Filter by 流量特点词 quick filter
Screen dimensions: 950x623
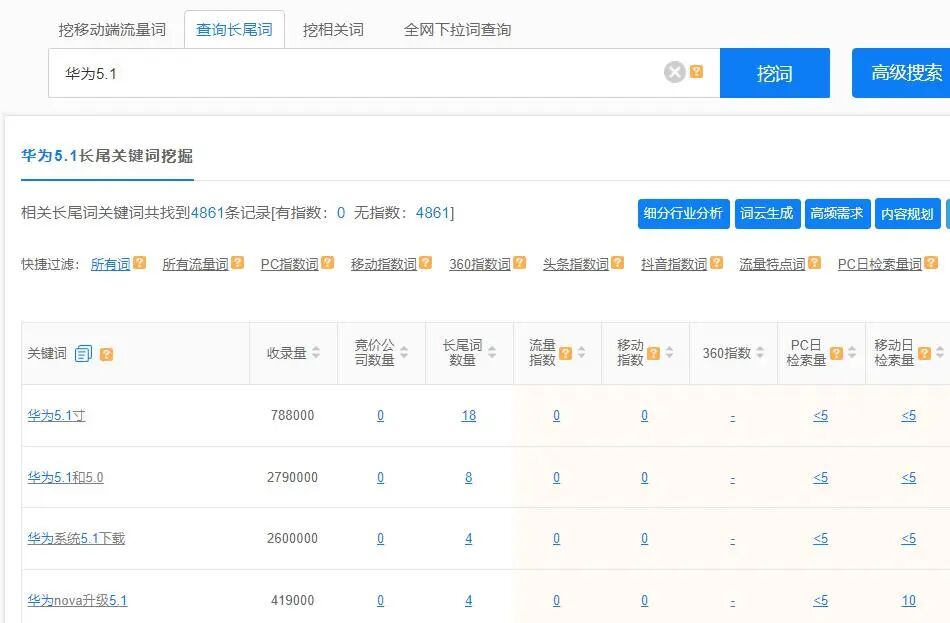[x=772, y=264]
